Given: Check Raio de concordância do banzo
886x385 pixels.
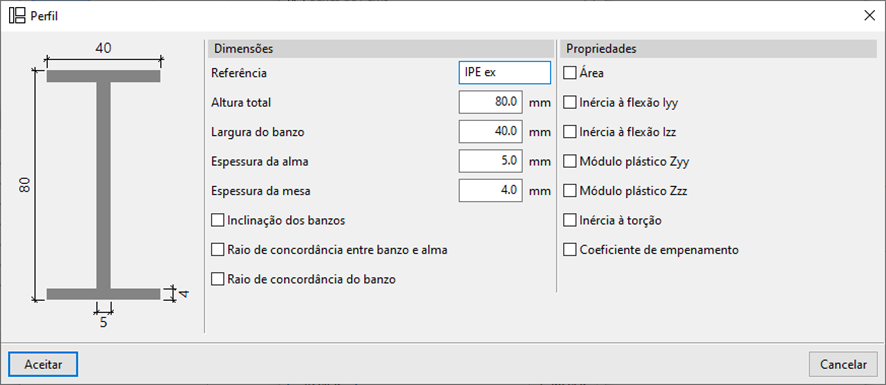Looking at the screenshot, I should 217,279.
